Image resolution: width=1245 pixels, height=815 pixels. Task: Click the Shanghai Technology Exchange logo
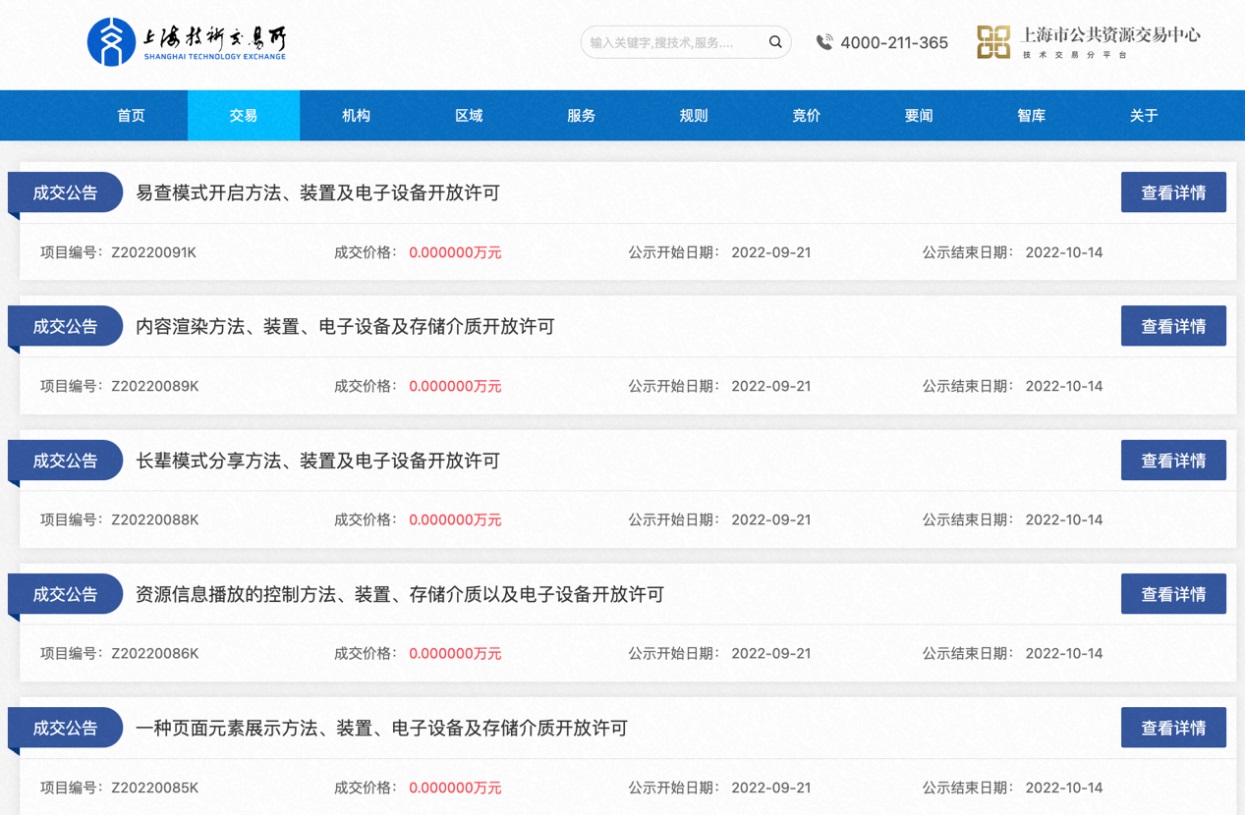click(x=187, y=42)
